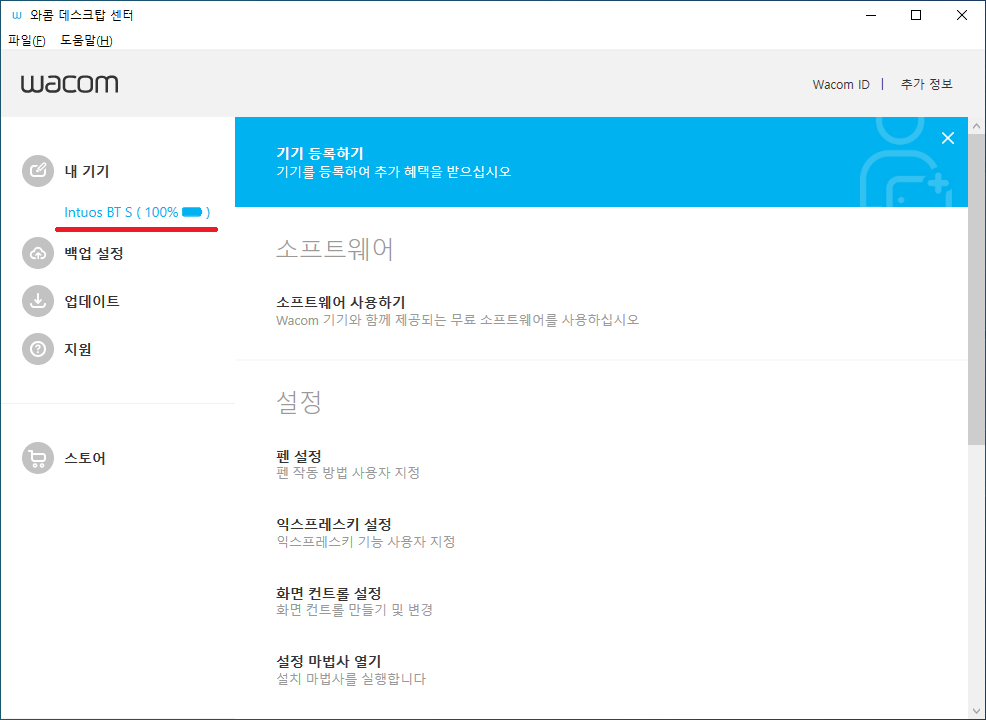Open the 스토어 section
The image size is (986, 720).
coord(85,458)
